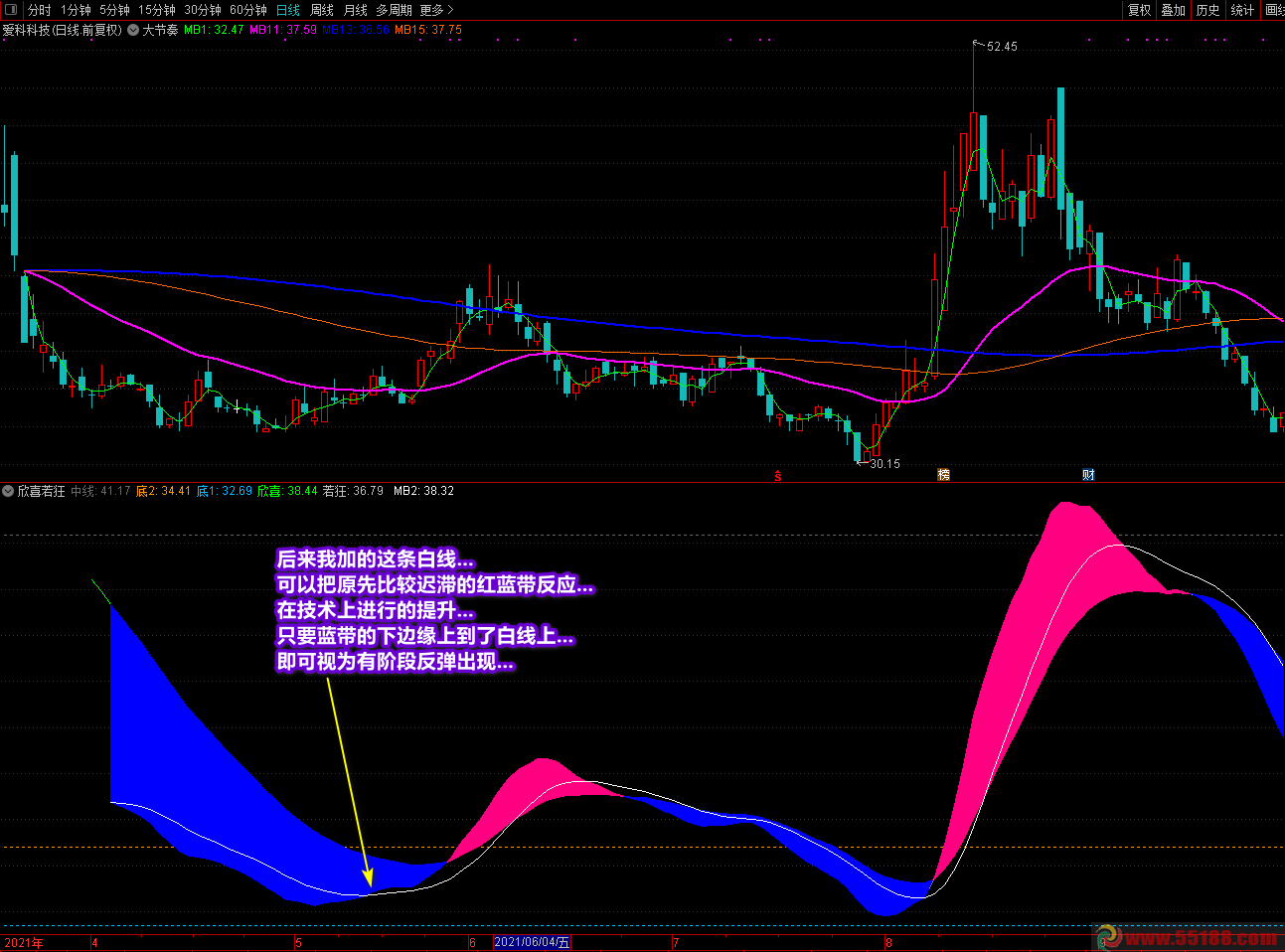Click the 叠加 overlay button
1285x952 pixels.
tap(1174, 10)
